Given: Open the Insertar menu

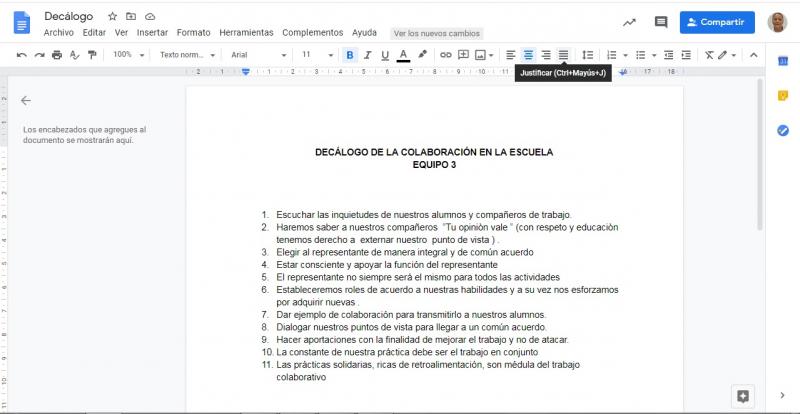Looking at the screenshot, I should coord(152,33).
